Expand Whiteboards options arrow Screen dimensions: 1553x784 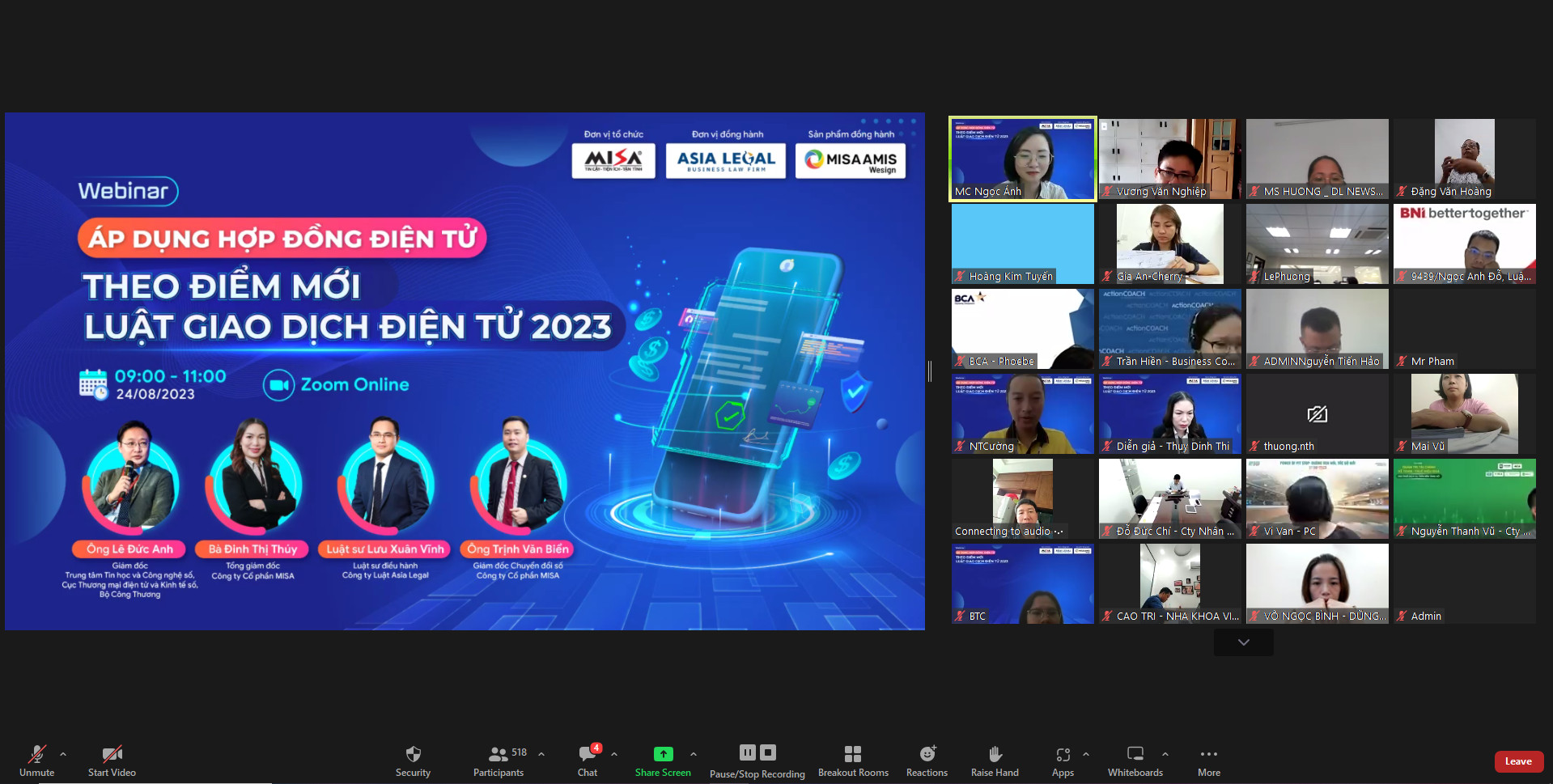(x=1165, y=754)
